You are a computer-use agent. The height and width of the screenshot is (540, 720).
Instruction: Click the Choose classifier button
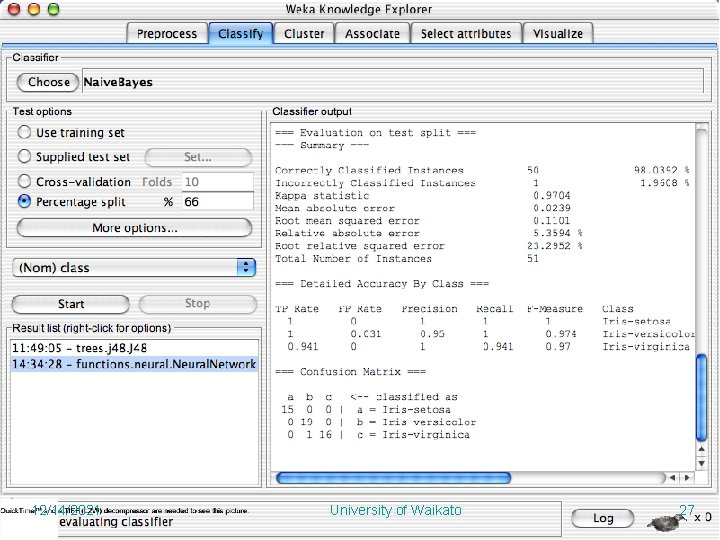point(48,82)
